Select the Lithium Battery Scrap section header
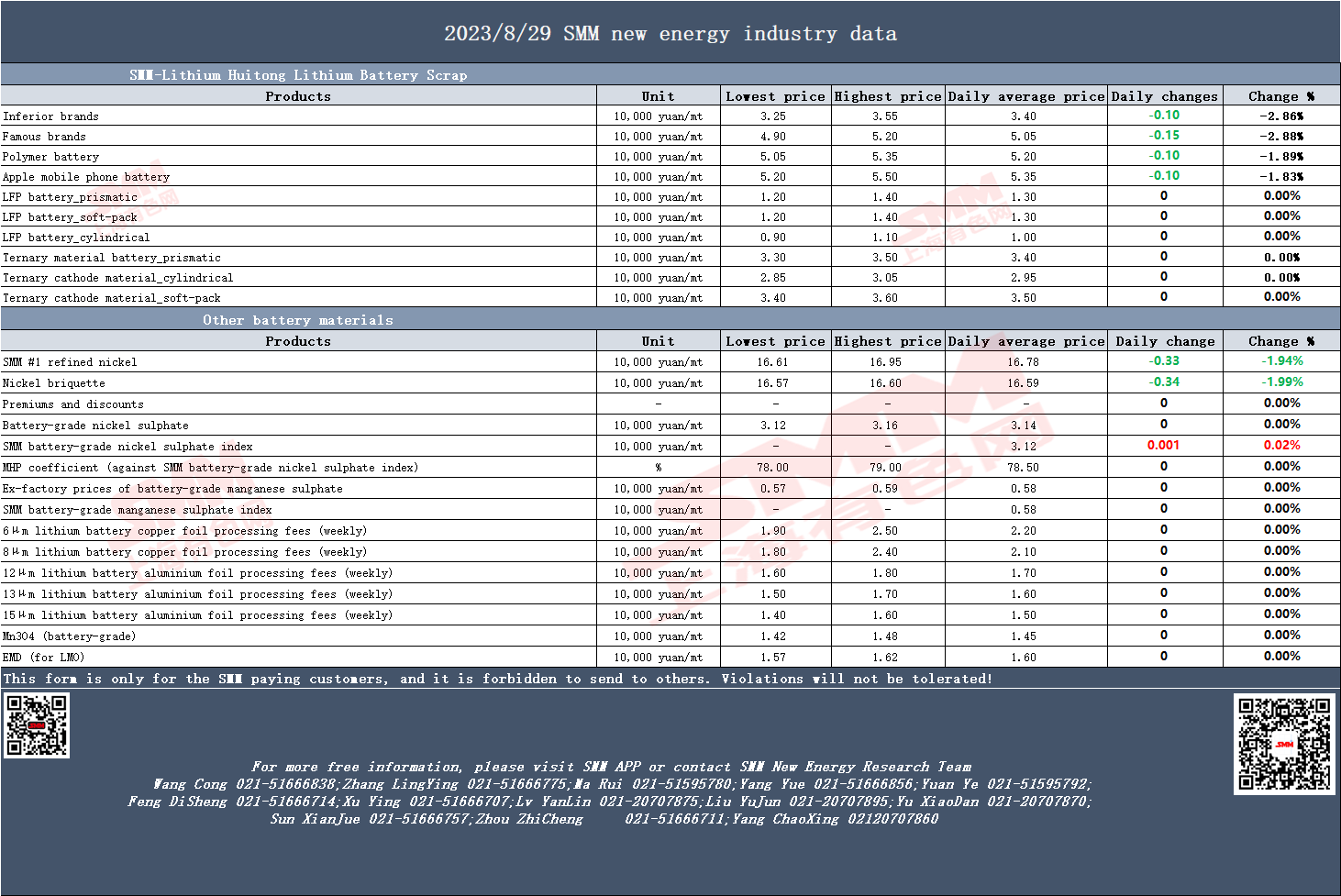The height and width of the screenshot is (896, 1341). click(298, 75)
